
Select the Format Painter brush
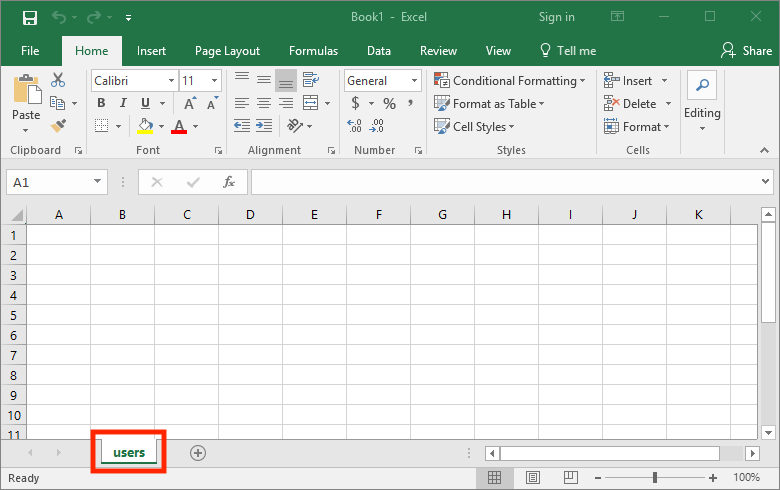tap(58, 126)
